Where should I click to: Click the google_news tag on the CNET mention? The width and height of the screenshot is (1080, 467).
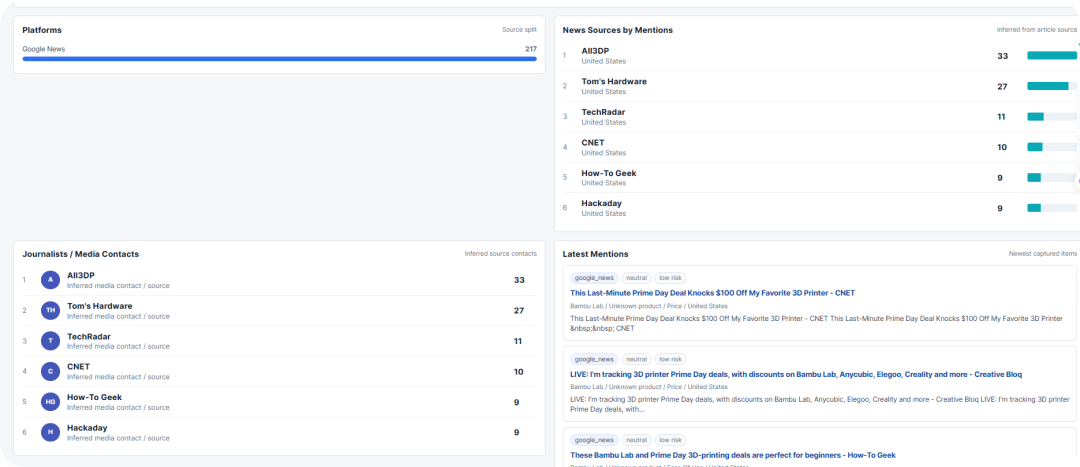(594, 278)
